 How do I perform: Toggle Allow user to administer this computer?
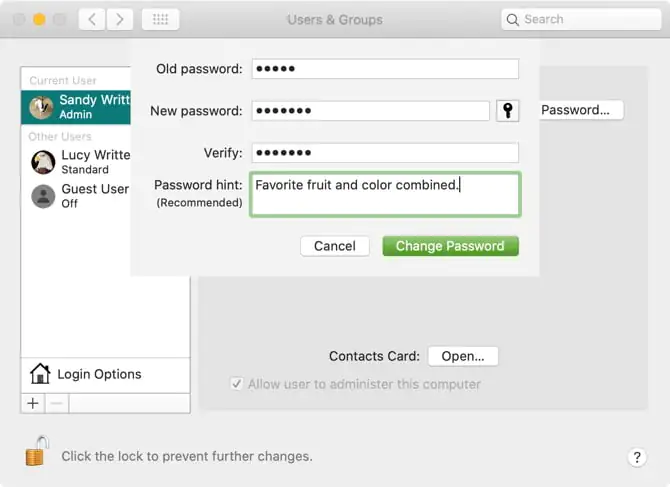(237, 384)
